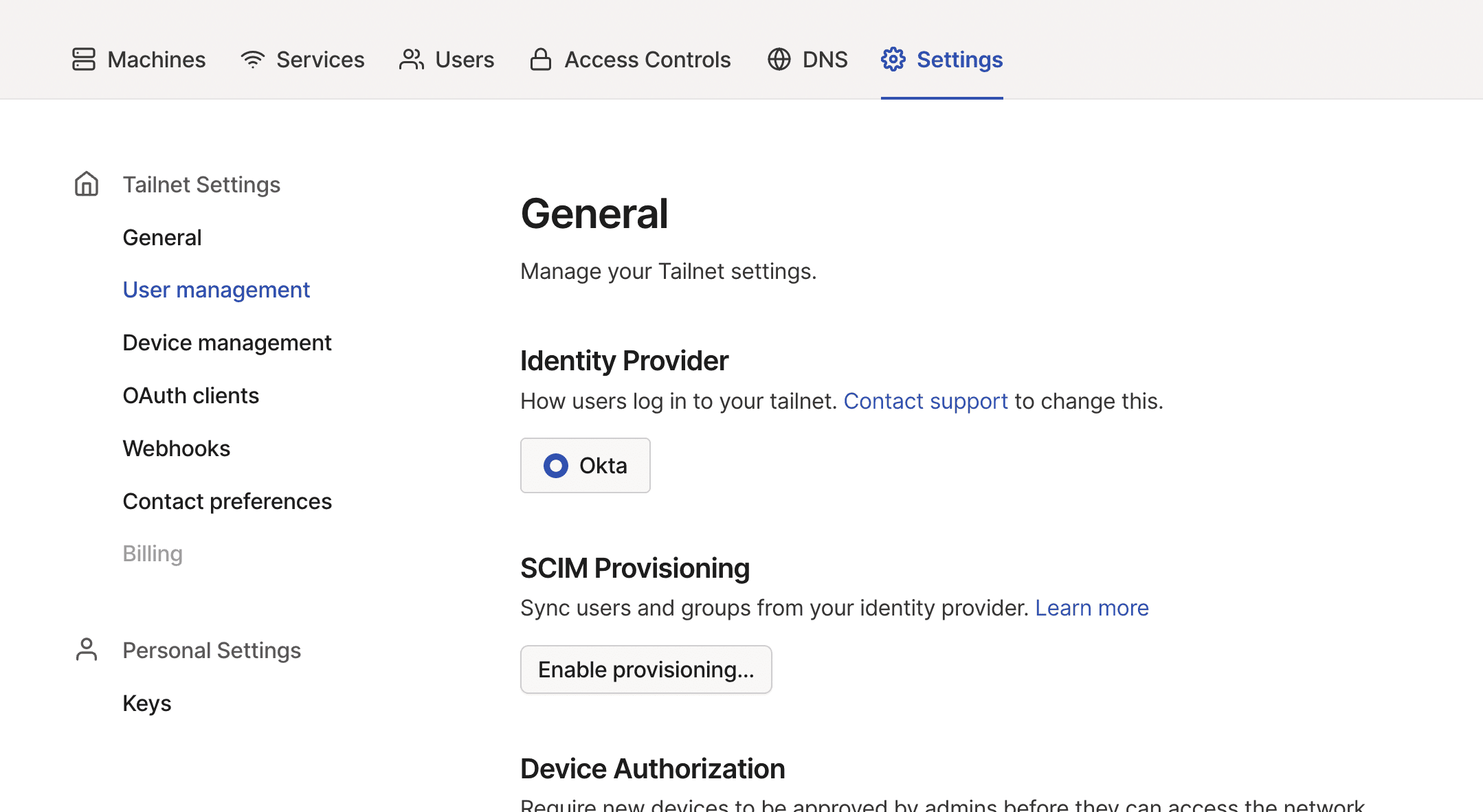1483x812 pixels.
Task: Open OAuth clients settings
Action: coord(190,395)
